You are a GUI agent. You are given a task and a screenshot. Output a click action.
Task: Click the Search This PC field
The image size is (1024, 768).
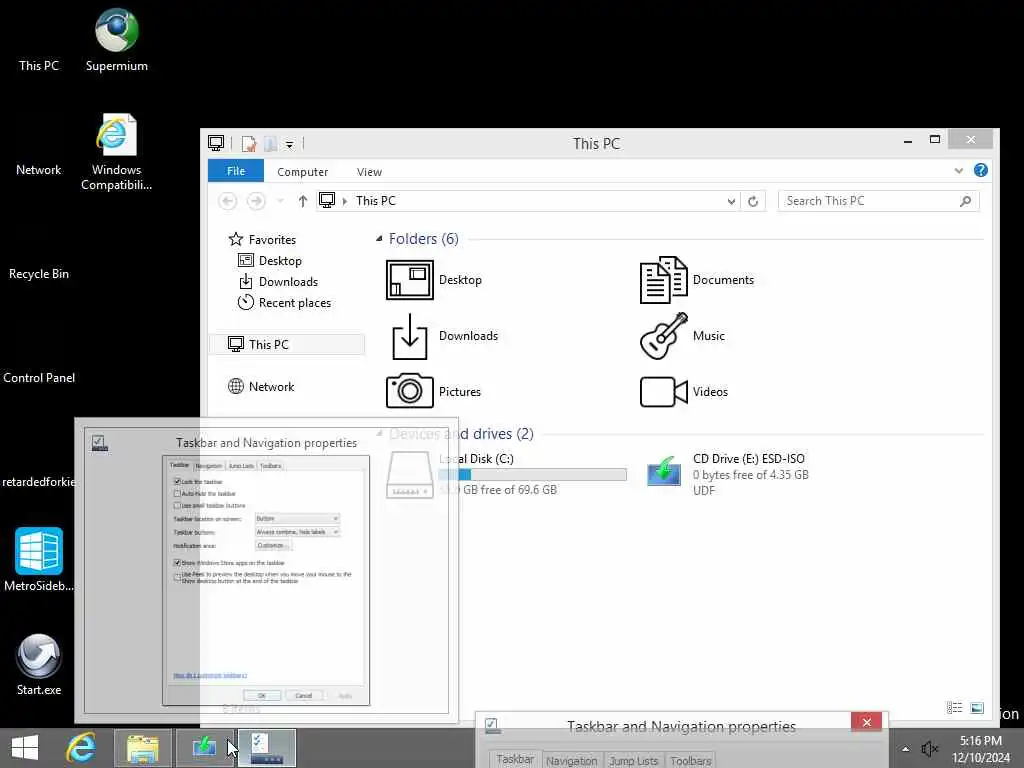click(x=878, y=201)
